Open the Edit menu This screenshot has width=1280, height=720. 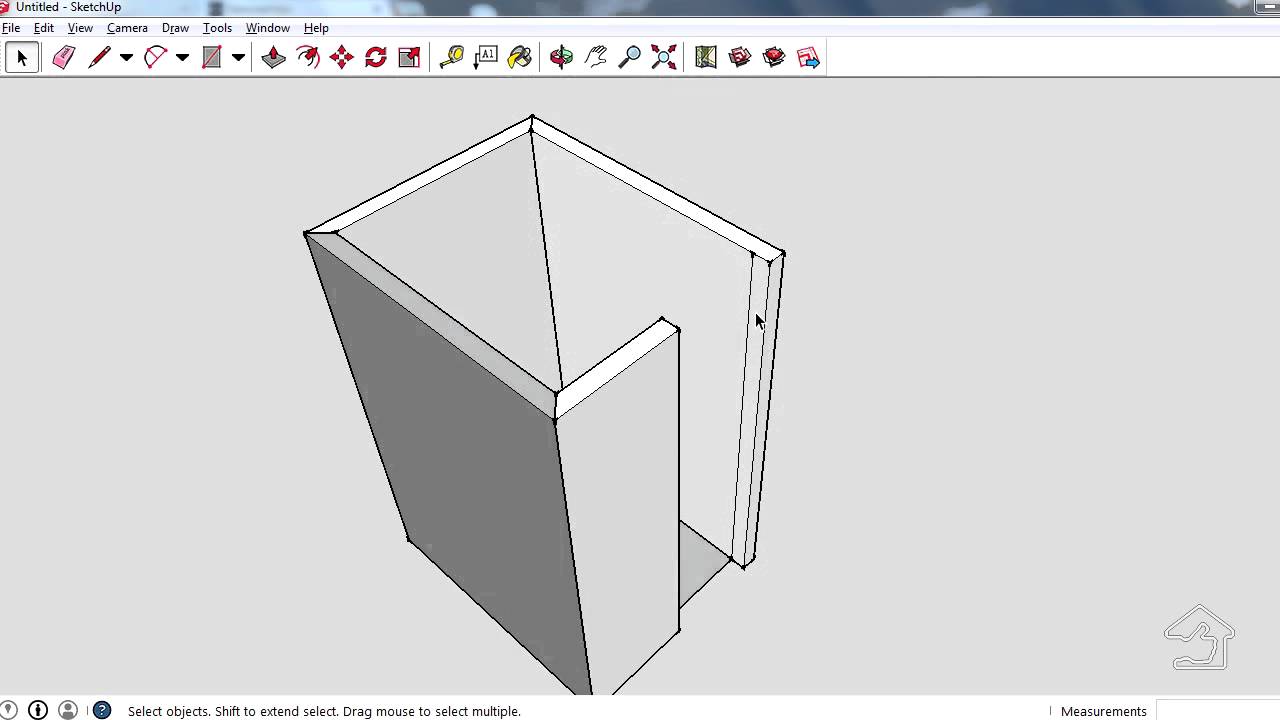click(44, 28)
